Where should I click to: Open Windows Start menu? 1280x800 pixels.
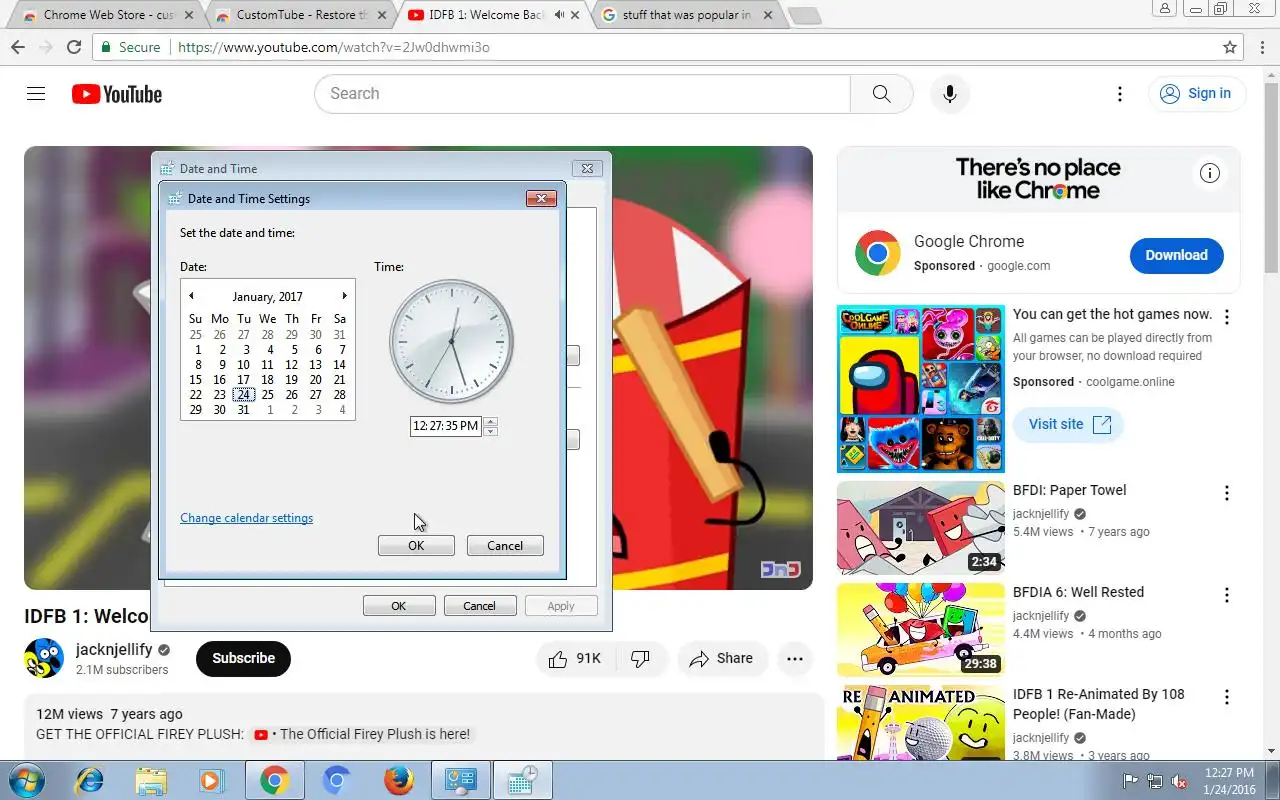pyautogui.click(x=26, y=781)
